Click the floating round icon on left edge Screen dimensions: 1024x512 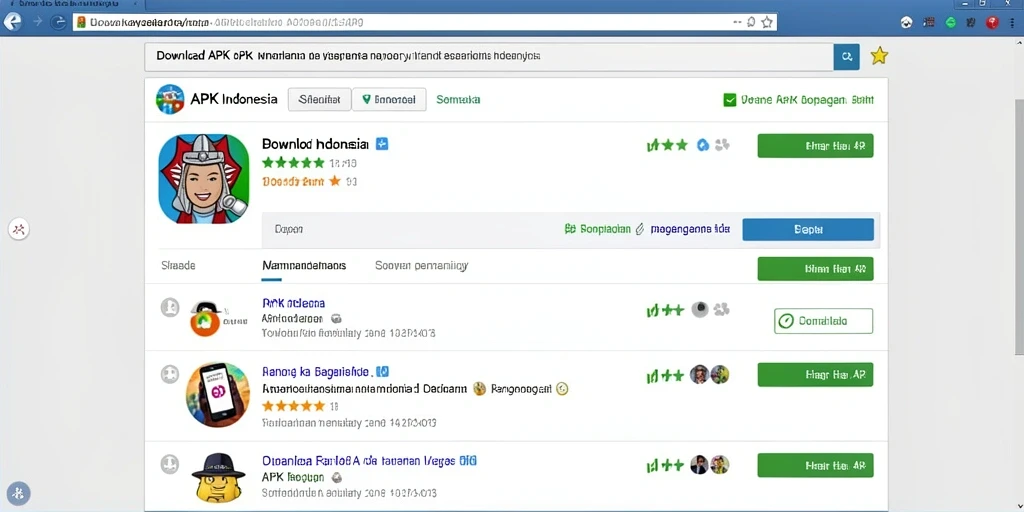click(x=18, y=229)
